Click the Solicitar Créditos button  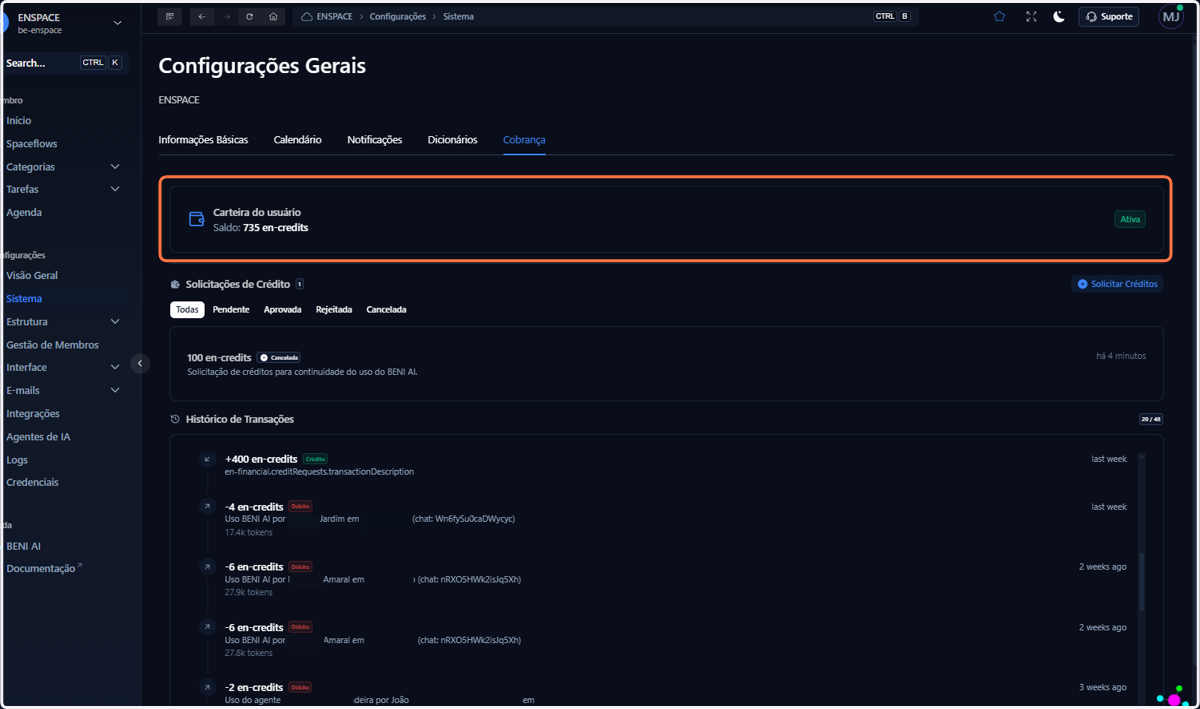1117,284
